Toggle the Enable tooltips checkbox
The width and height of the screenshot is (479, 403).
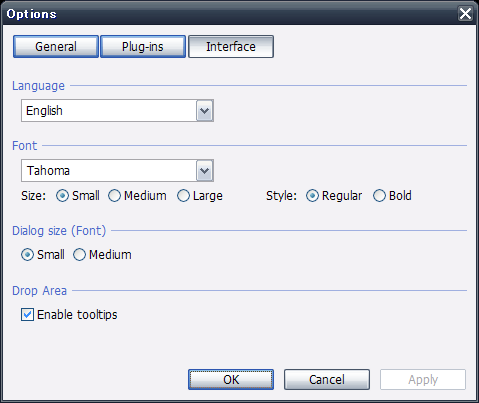pyautogui.click(x=27, y=315)
